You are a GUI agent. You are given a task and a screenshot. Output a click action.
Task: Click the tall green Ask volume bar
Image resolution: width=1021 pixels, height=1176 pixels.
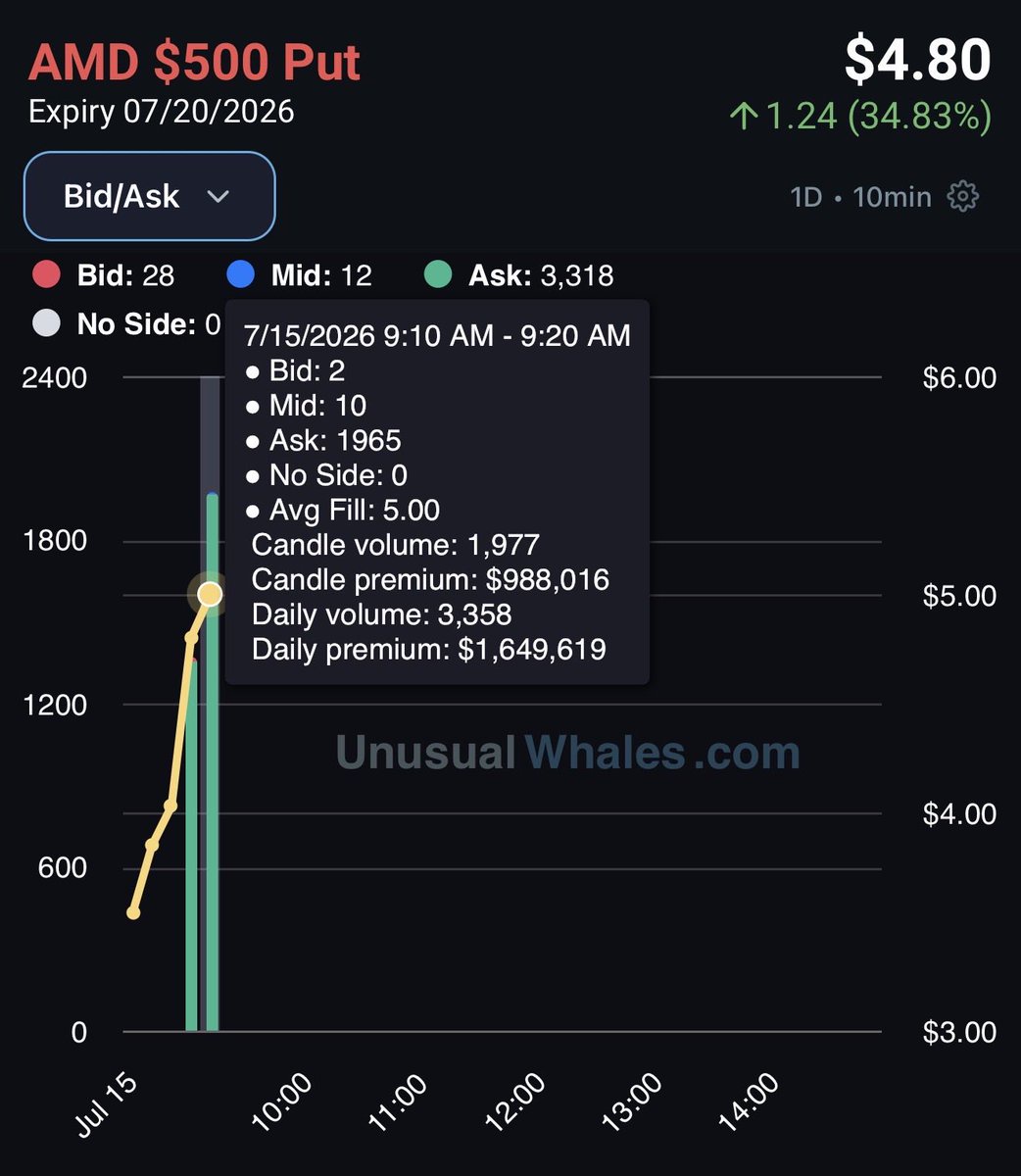[x=213, y=763]
